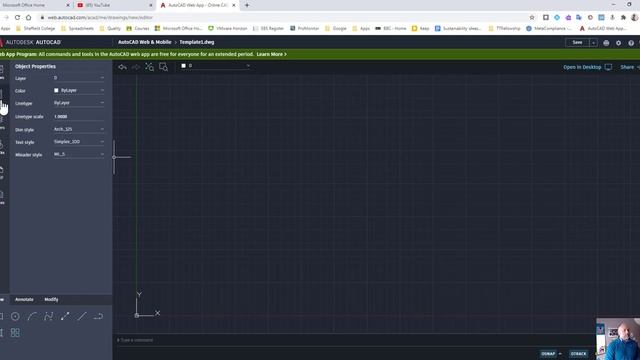Viewport: 640px width, 360px height.
Task: Open the OSNAP options arrow
Action: point(560,353)
